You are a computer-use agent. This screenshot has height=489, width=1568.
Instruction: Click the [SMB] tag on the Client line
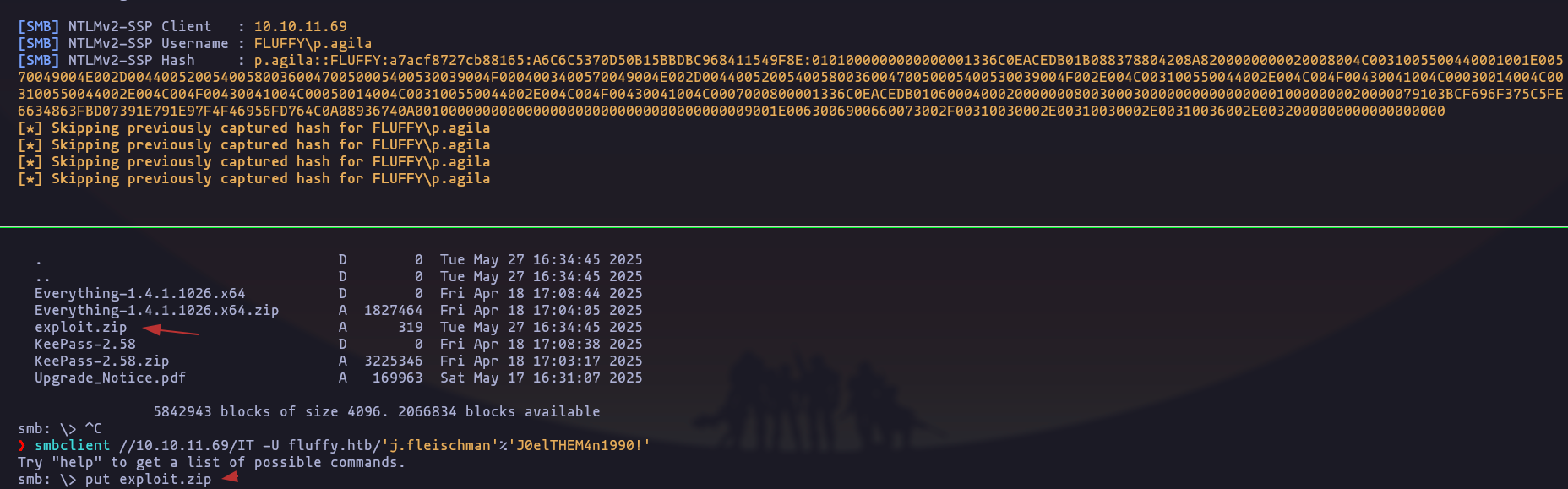point(38,27)
